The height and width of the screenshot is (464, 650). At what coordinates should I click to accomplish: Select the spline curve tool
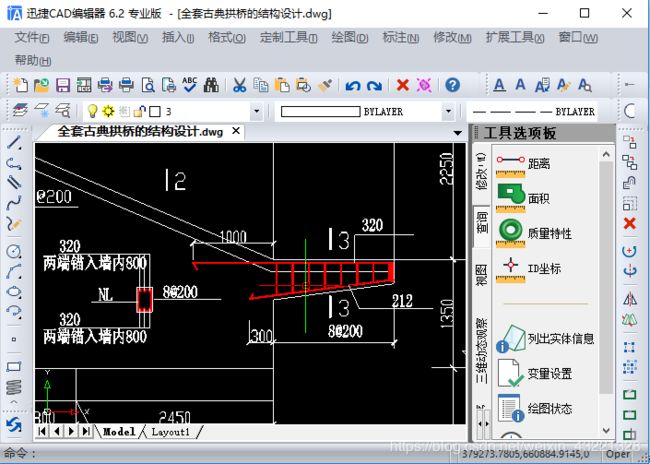[x=14, y=203]
